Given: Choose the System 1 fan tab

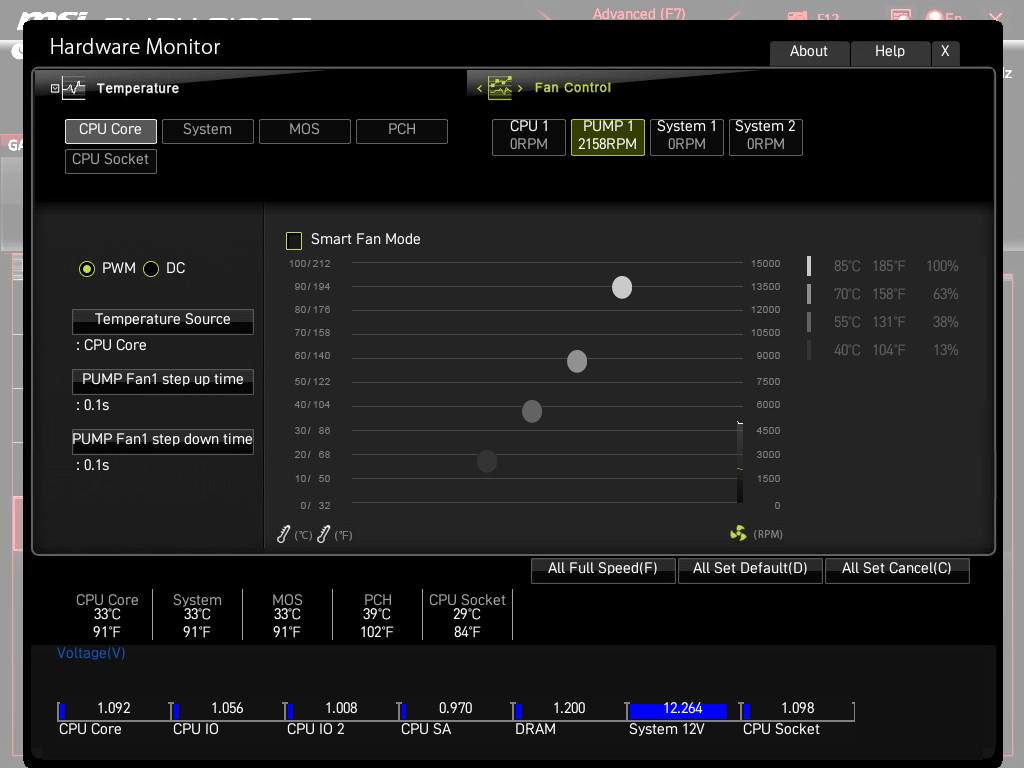Looking at the screenshot, I should (x=687, y=136).
